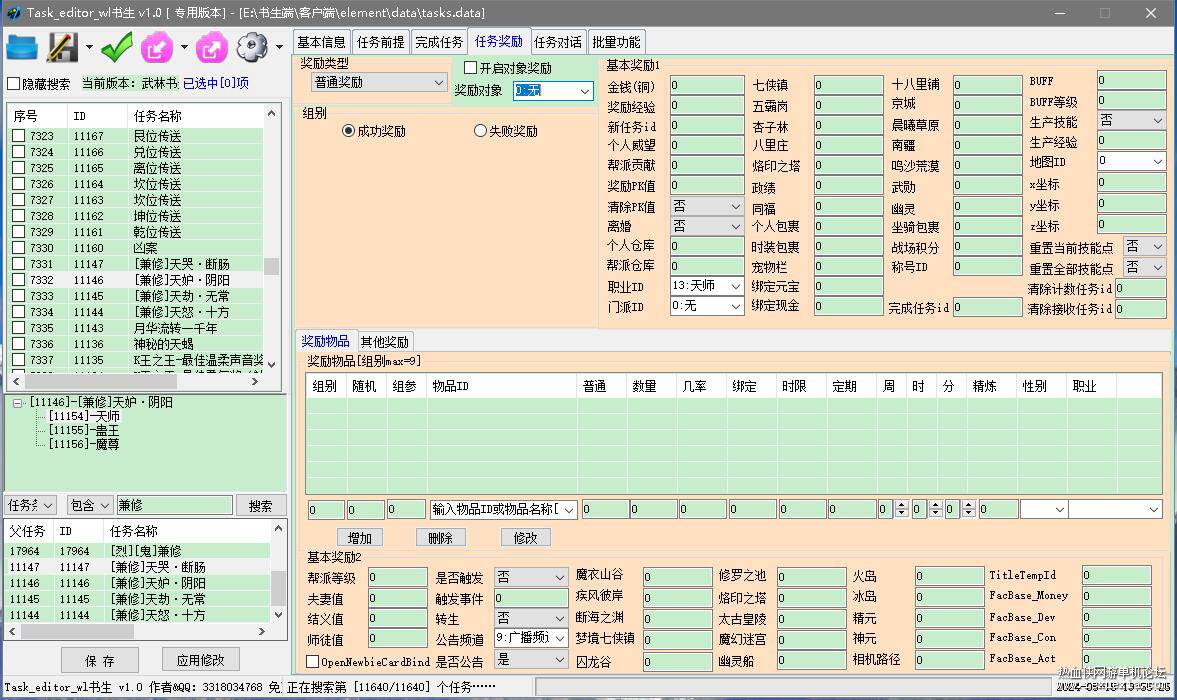Switch to the 批量功能 tab
The height and width of the screenshot is (700, 1177).
point(616,42)
